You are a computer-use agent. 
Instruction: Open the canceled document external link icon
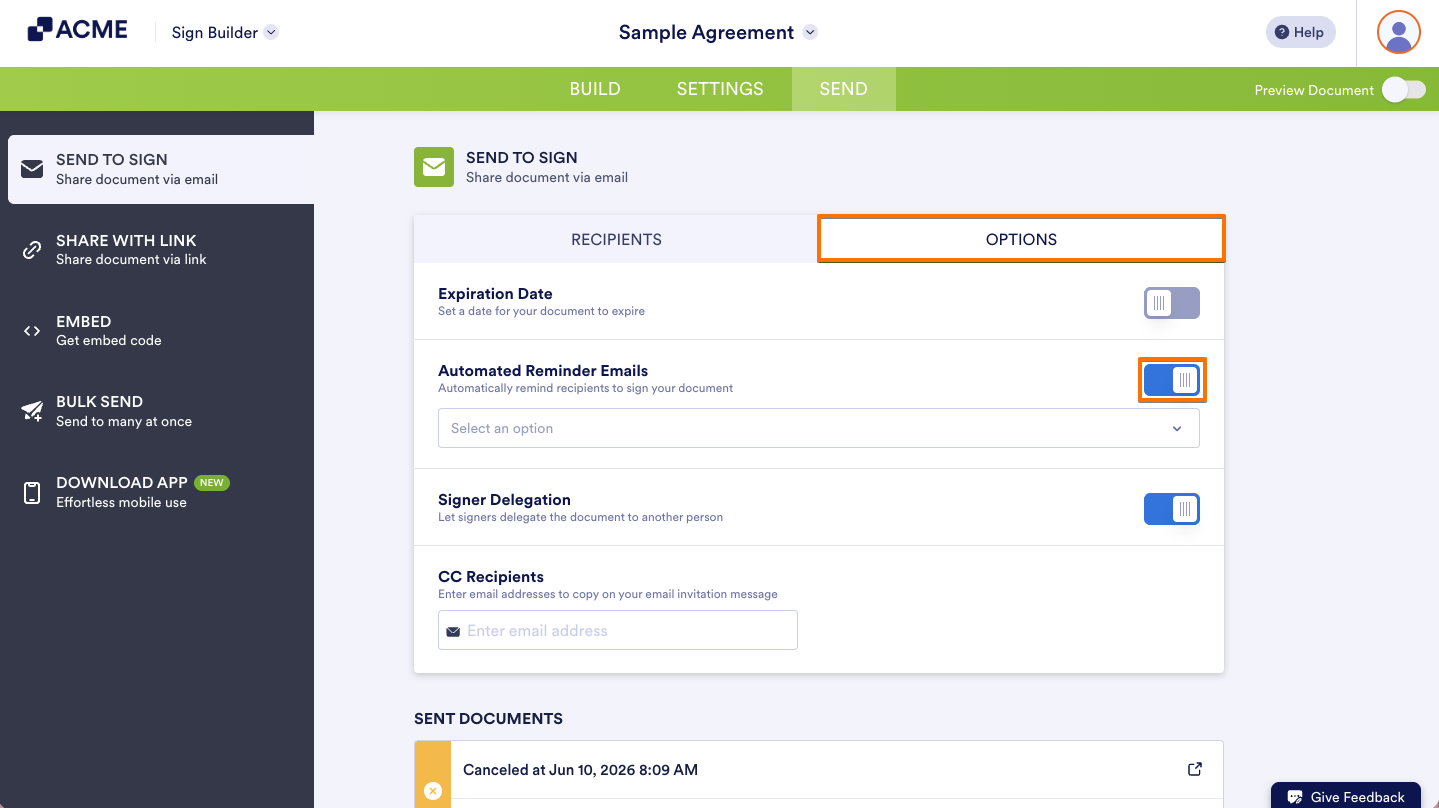click(1194, 769)
